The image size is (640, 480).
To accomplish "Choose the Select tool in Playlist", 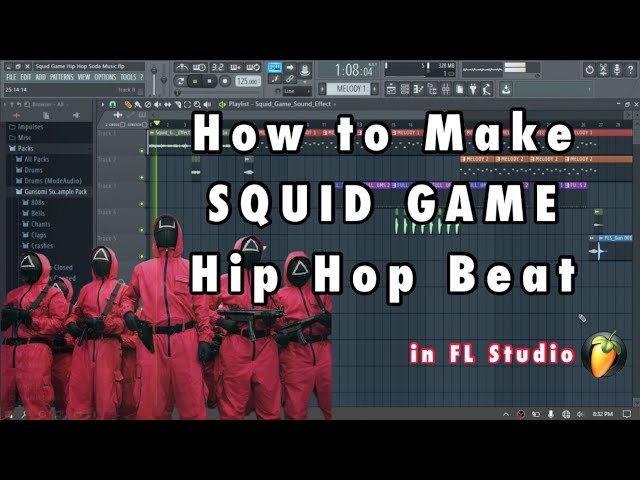I will tap(187, 105).
